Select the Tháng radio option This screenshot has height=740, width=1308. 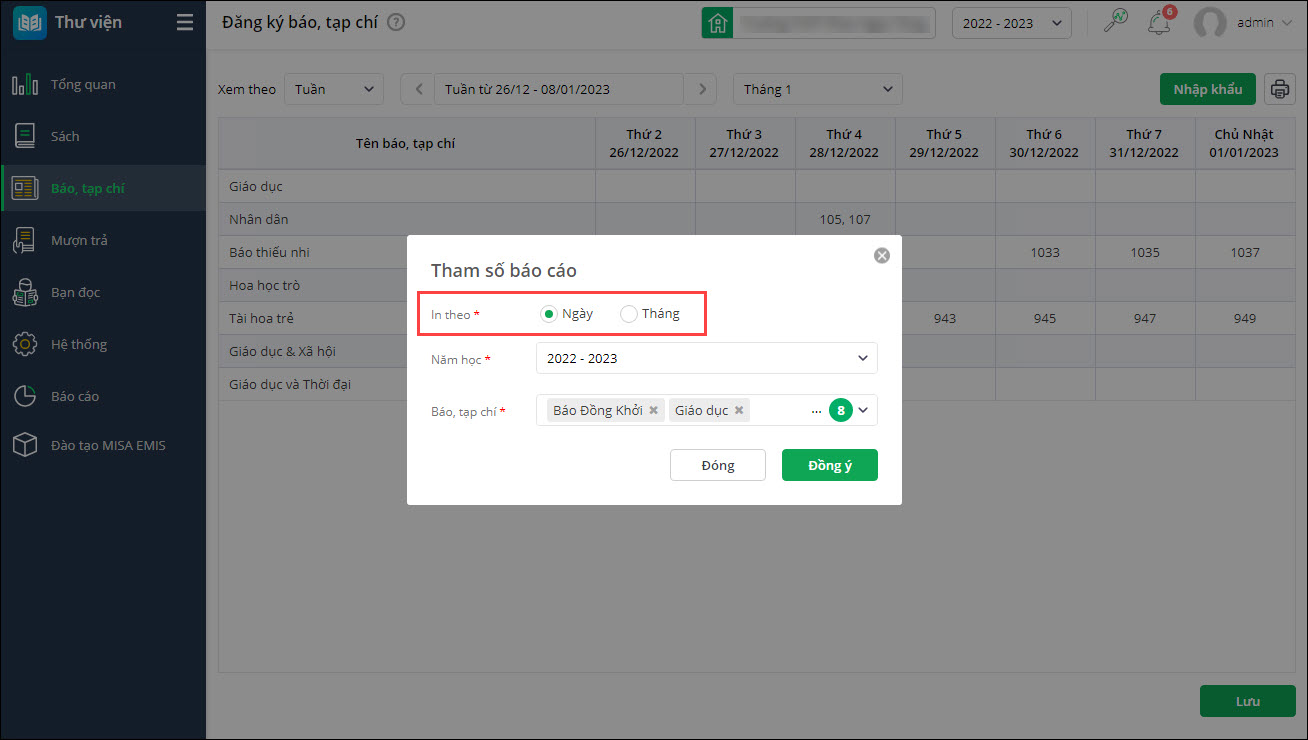[x=629, y=314]
